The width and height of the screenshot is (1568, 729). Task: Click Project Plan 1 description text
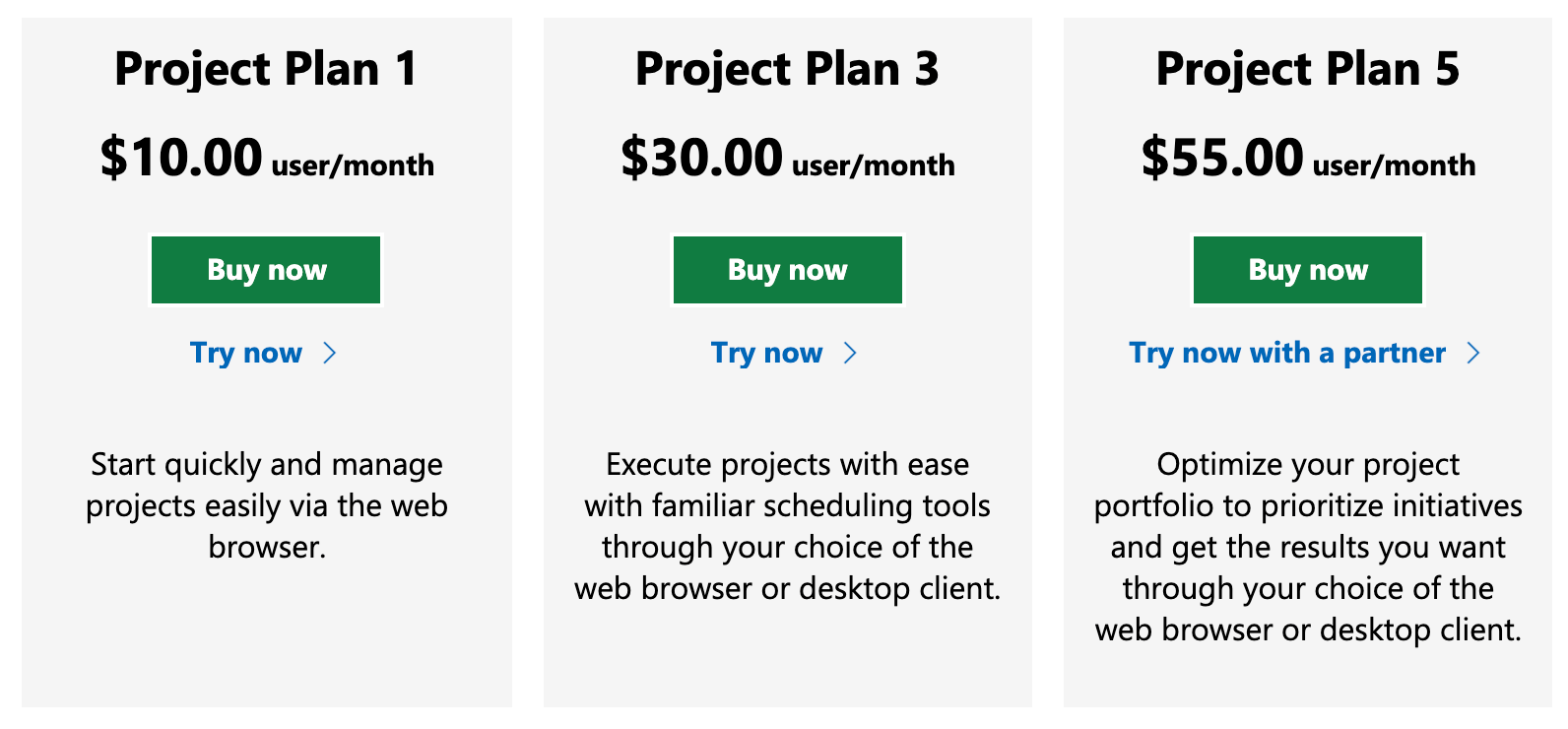point(266,505)
